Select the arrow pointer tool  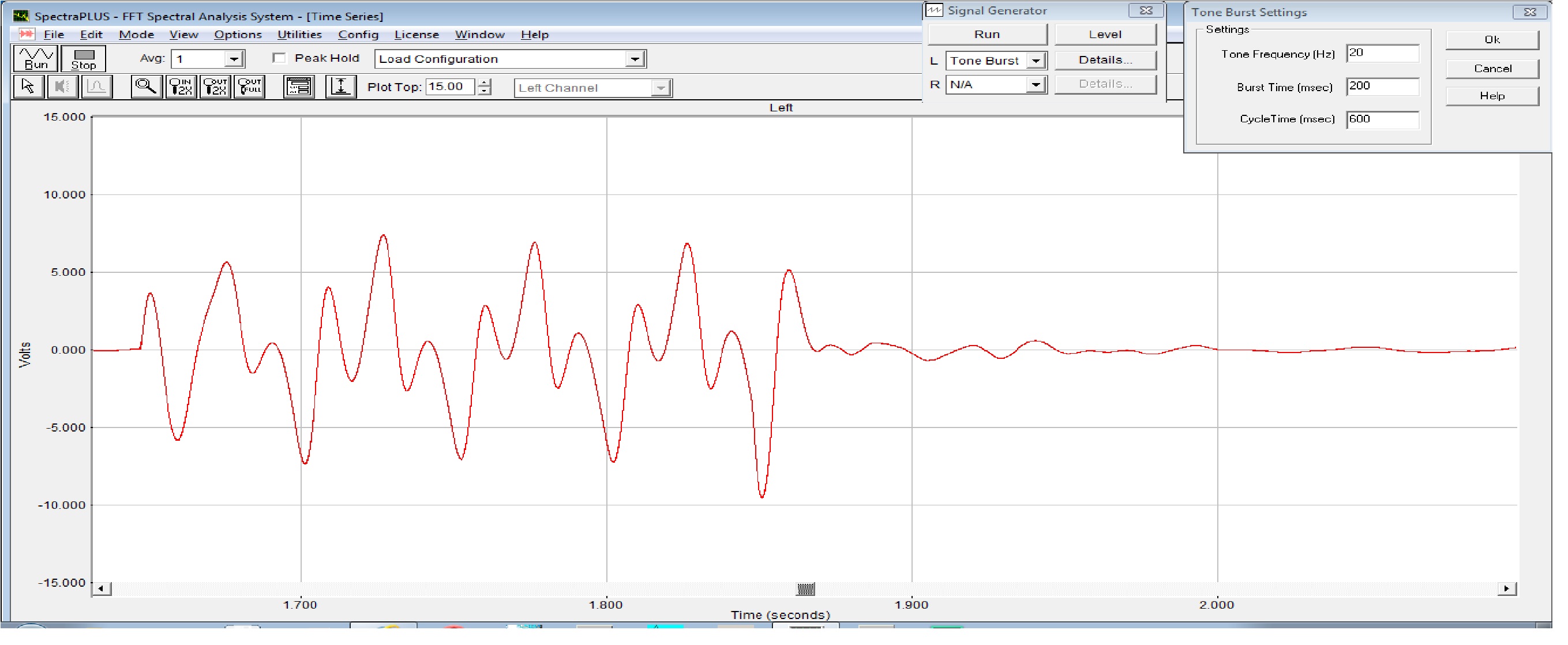point(28,87)
